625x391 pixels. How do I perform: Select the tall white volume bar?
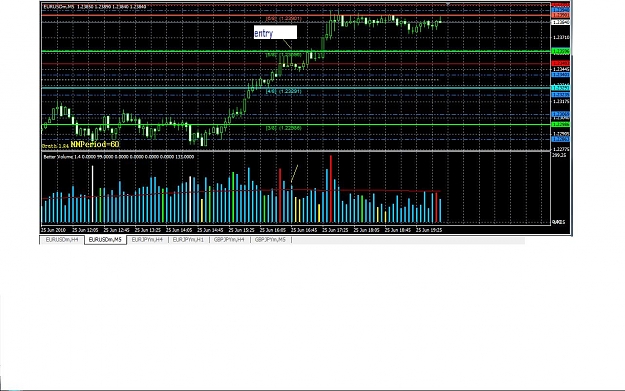[x=92, y=194]
